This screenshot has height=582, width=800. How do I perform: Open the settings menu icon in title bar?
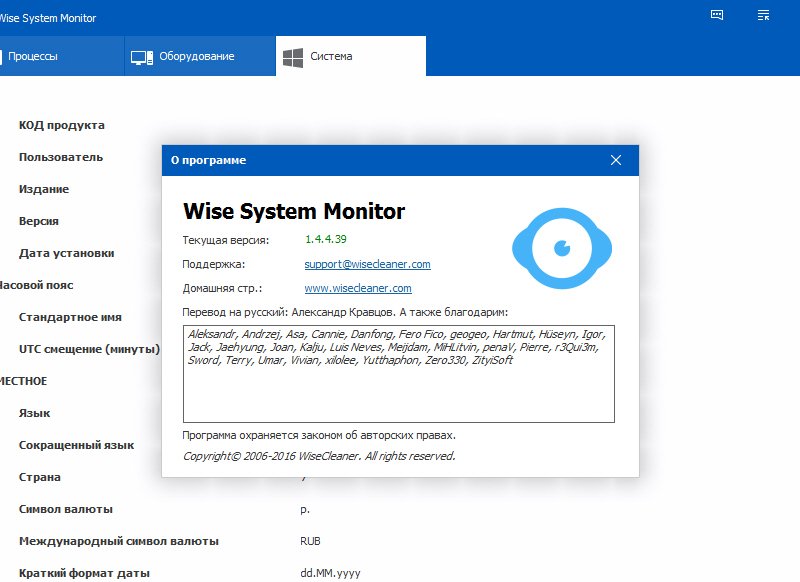tap(763, 15)
